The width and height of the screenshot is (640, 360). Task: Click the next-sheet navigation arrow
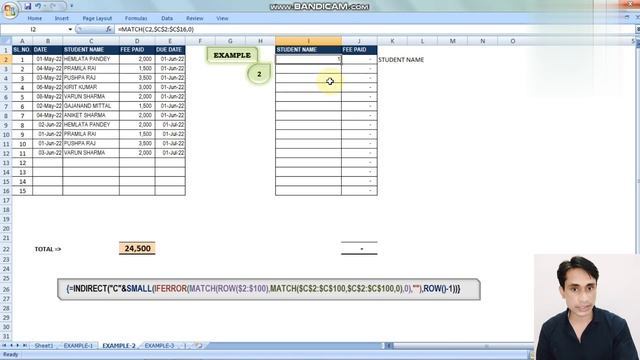tap(18, 346)
